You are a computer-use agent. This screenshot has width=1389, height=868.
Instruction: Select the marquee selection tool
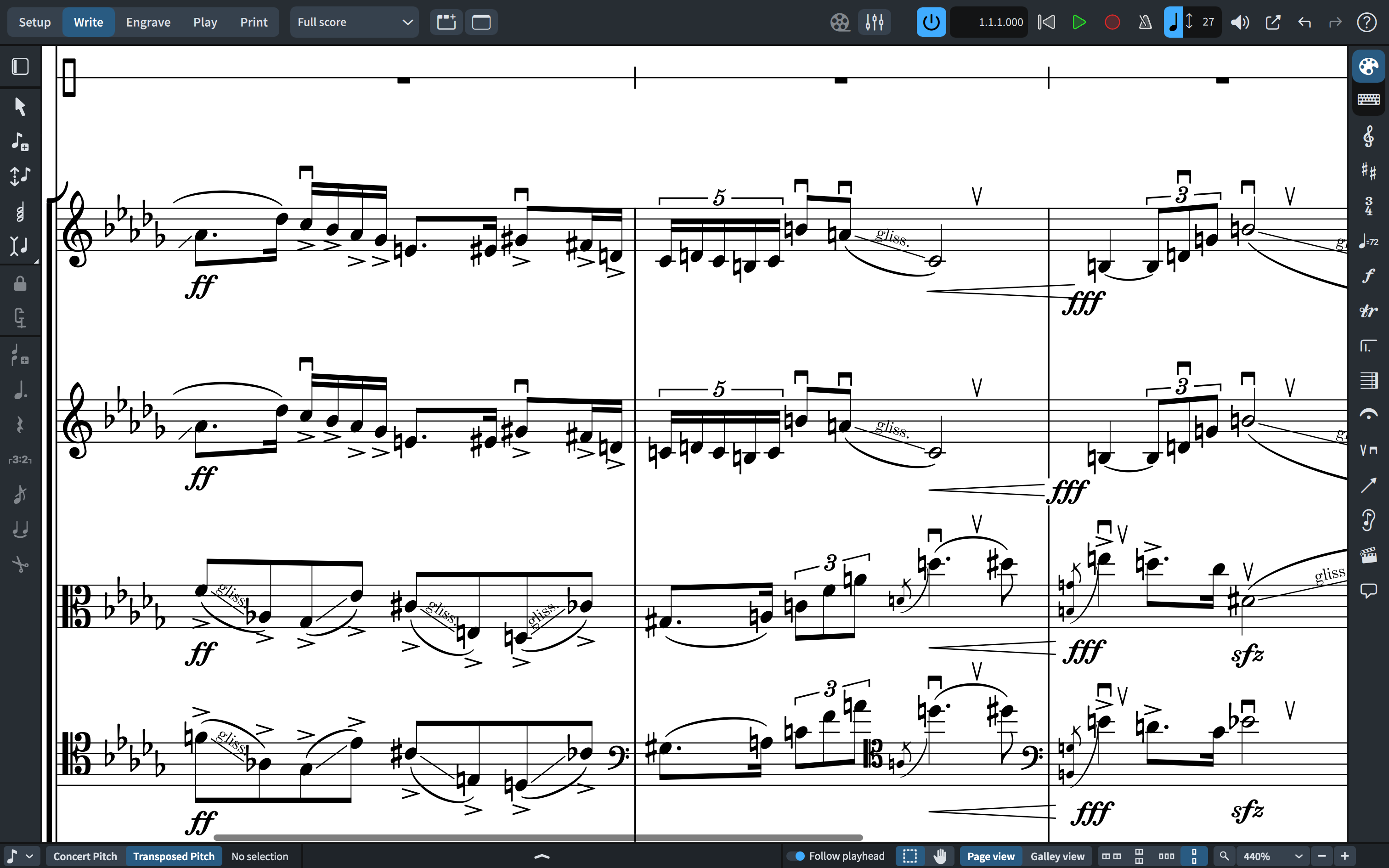coord(910,856)
